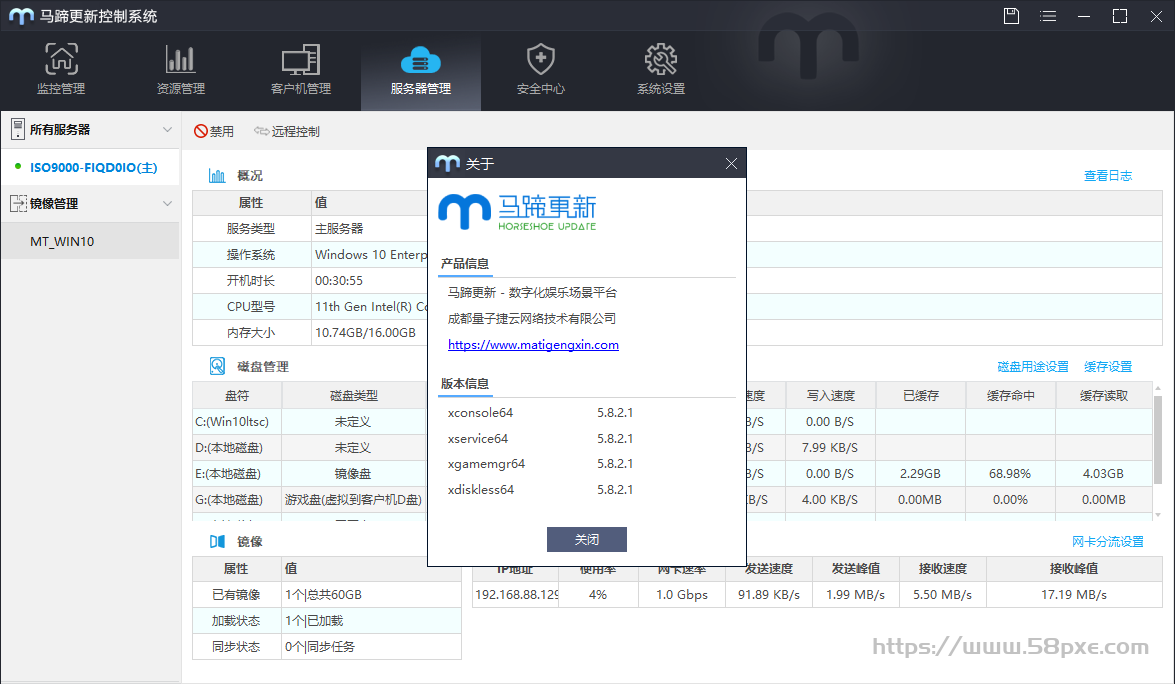Screen dimensions: 1175x684
Task: Collapse the 所有服务器 server list
Action: click(167, 130)
